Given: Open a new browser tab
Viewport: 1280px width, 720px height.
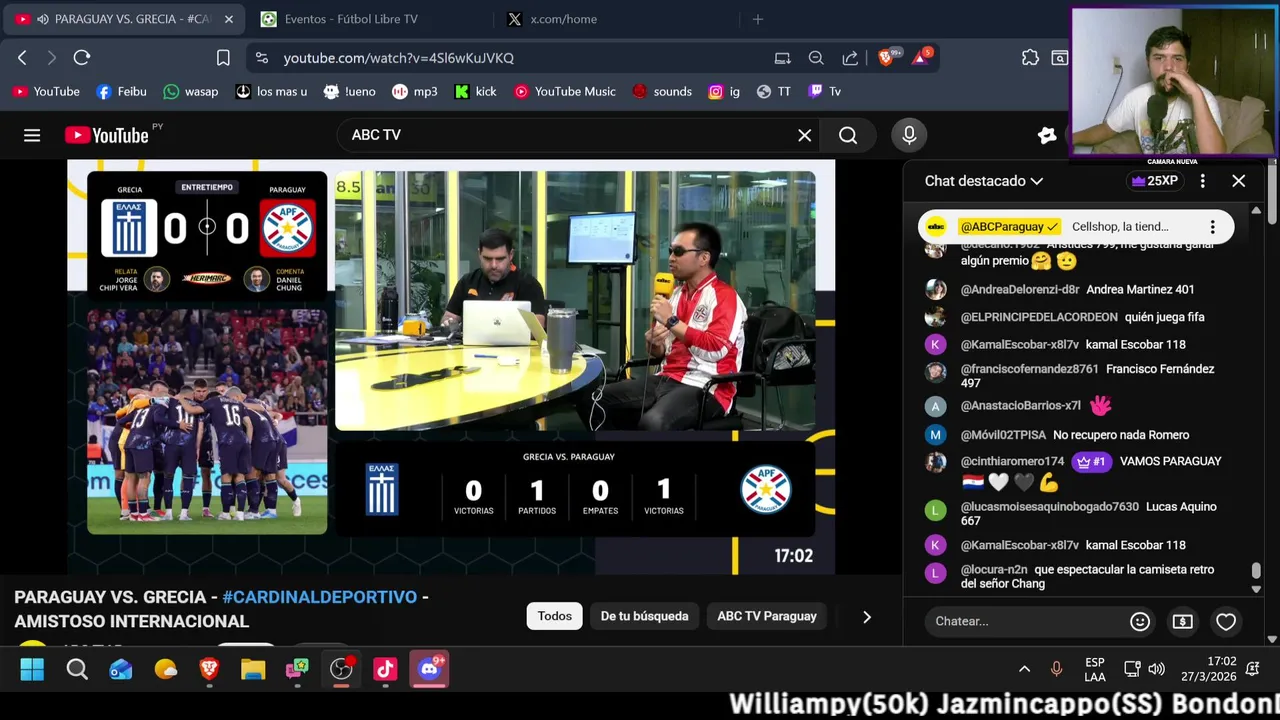Looking at the screenshot, I should coord(757,19).
